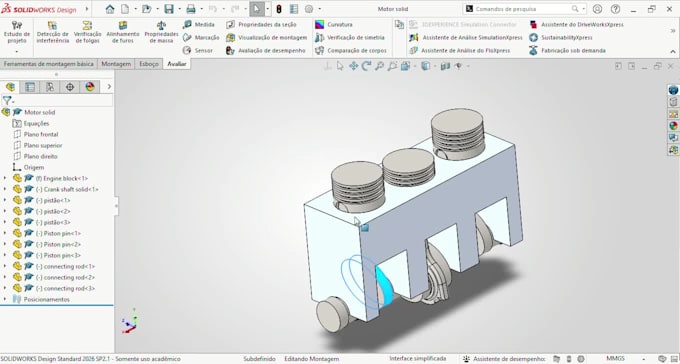Image resolution: width=680 pixels, height=364 pixels.
Task: Open Visualização de montagem
Action: point(267,38)
